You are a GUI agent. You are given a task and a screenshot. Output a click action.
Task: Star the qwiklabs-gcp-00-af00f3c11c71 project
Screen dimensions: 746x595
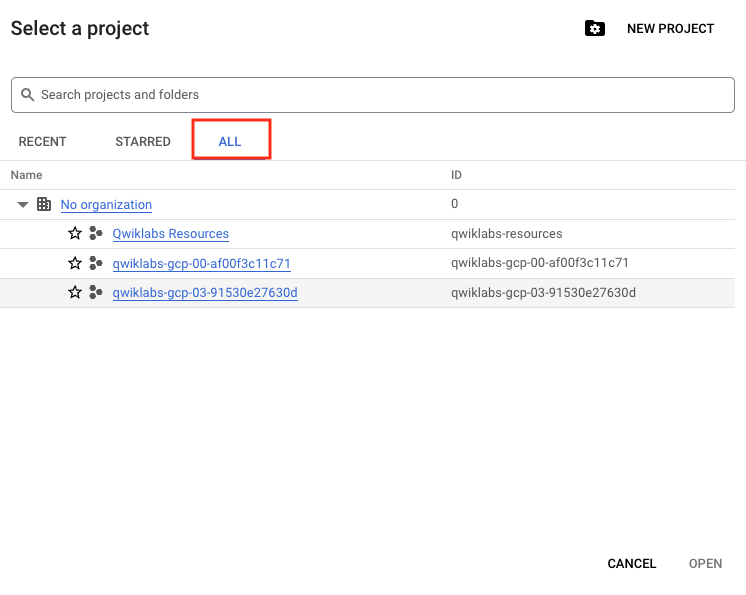(x=75, y=263)
